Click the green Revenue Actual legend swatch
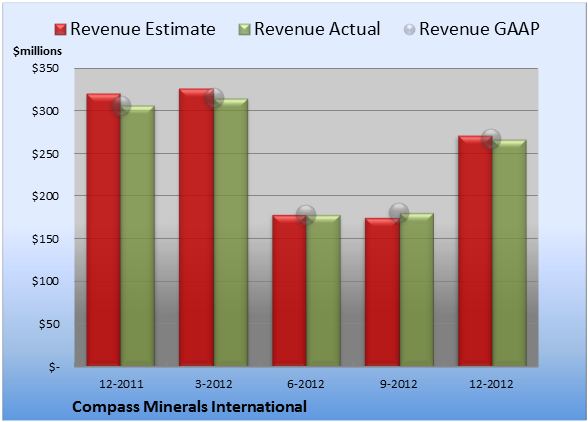 tap(244, 29)
